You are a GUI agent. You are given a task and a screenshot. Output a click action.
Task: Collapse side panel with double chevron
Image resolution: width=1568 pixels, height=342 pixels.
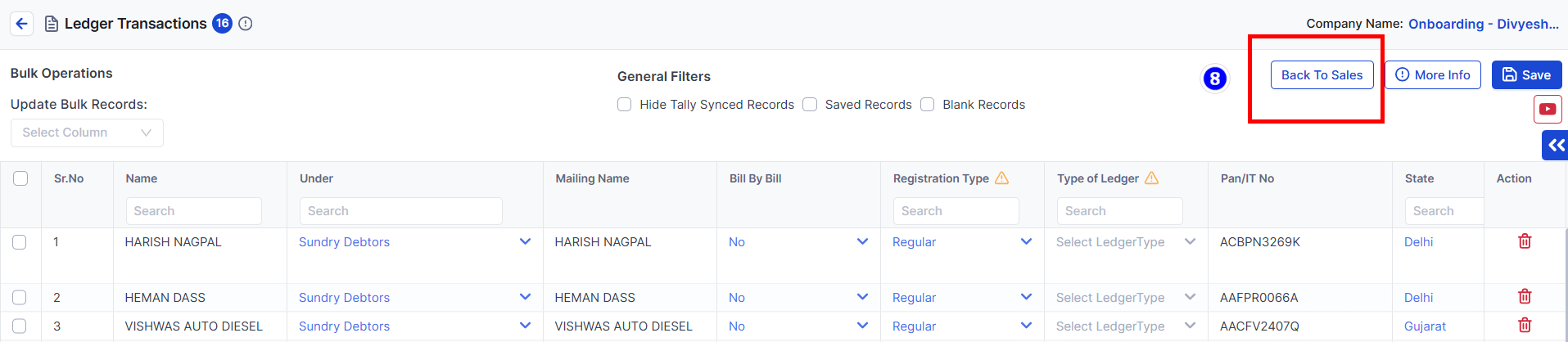[x=1556, y=145]
